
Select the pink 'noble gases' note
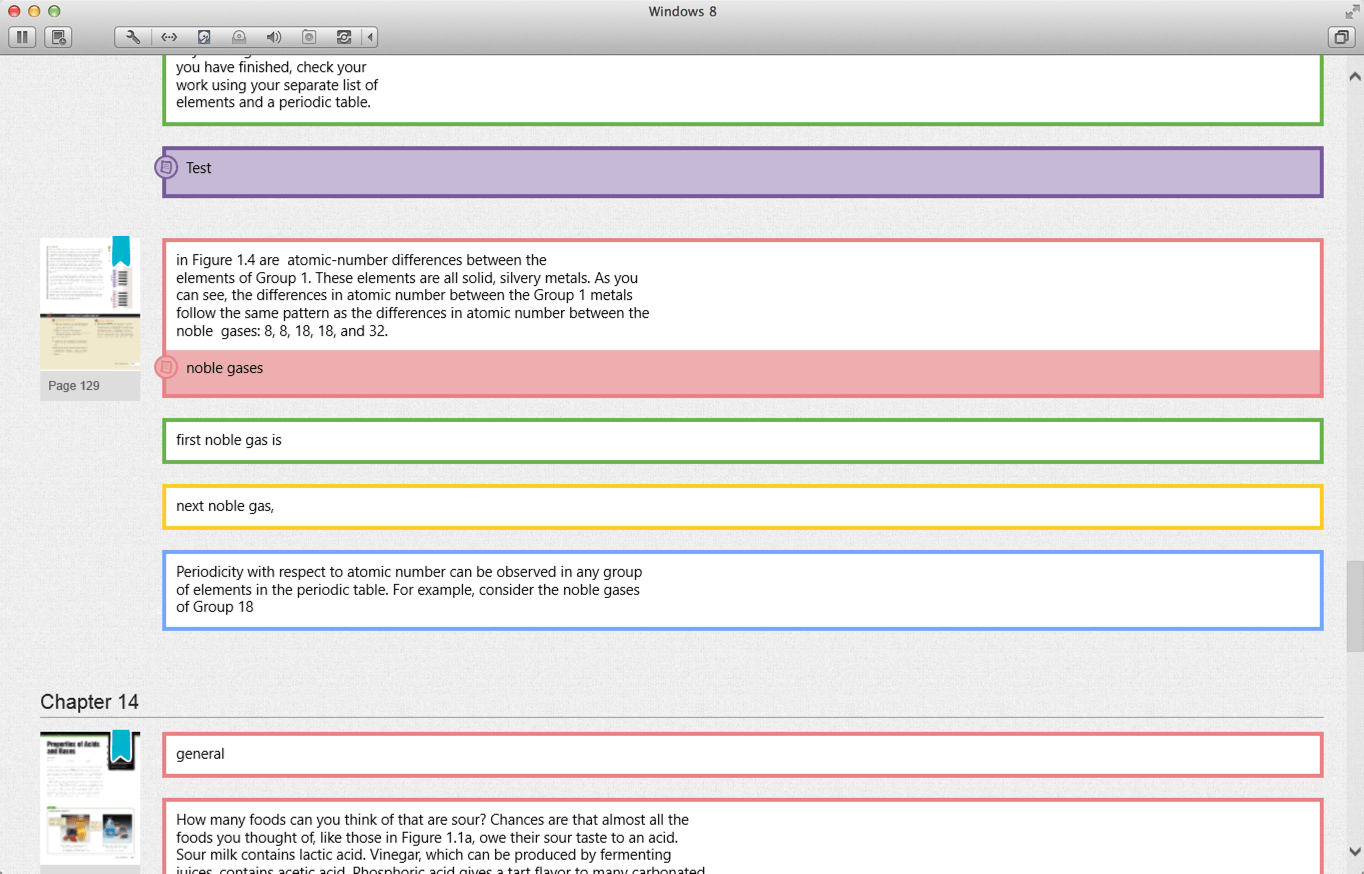743,372
